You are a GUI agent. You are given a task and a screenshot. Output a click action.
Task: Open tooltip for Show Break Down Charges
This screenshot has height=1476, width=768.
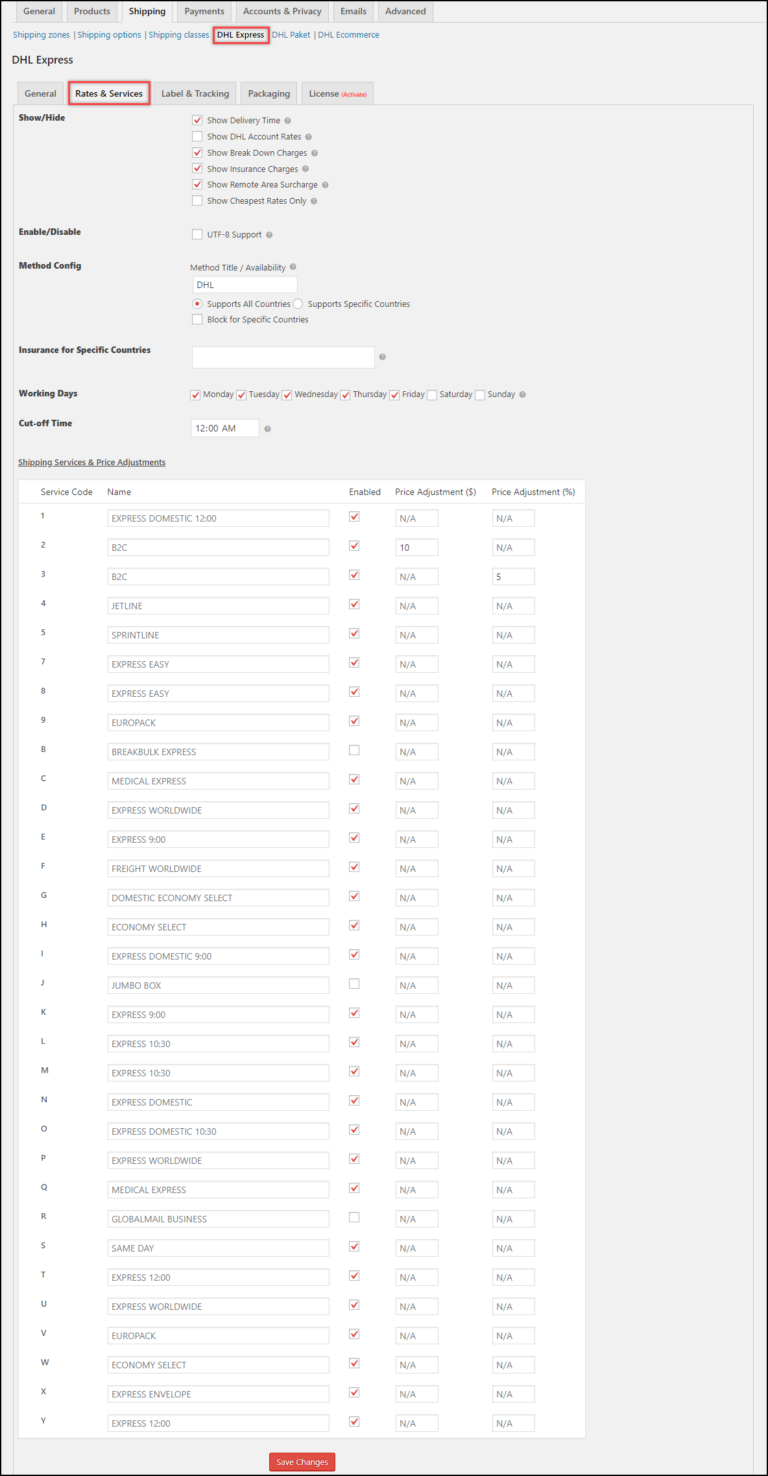[x=313, y=152]
